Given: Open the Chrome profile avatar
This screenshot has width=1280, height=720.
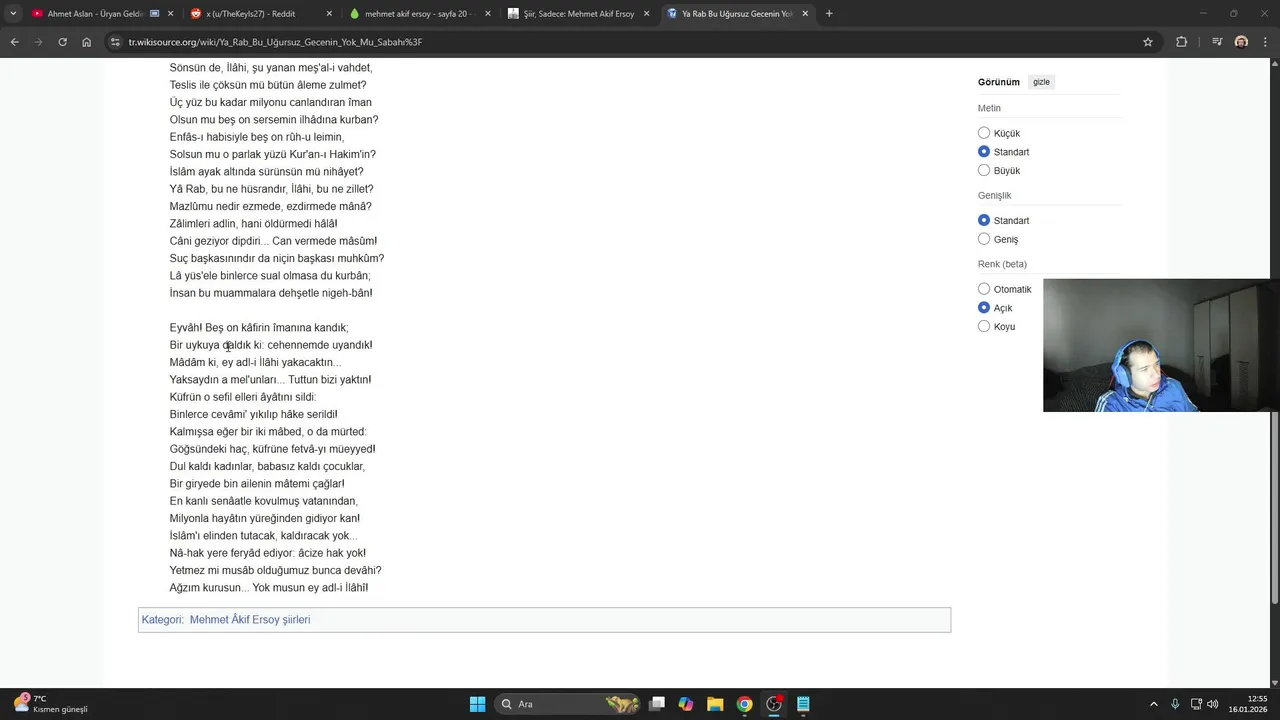Looking at the screenshot, I should tap(1241, 42).
